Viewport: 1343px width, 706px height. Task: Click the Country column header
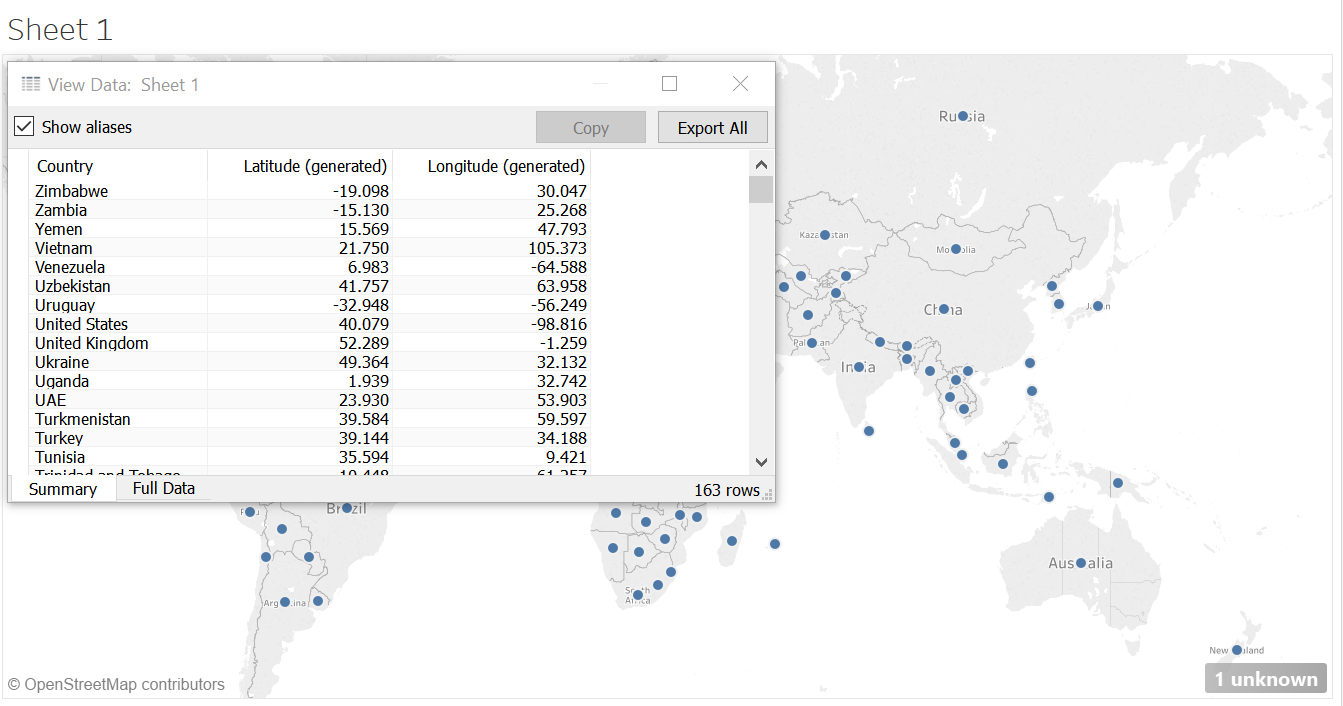tap(65, 166)
